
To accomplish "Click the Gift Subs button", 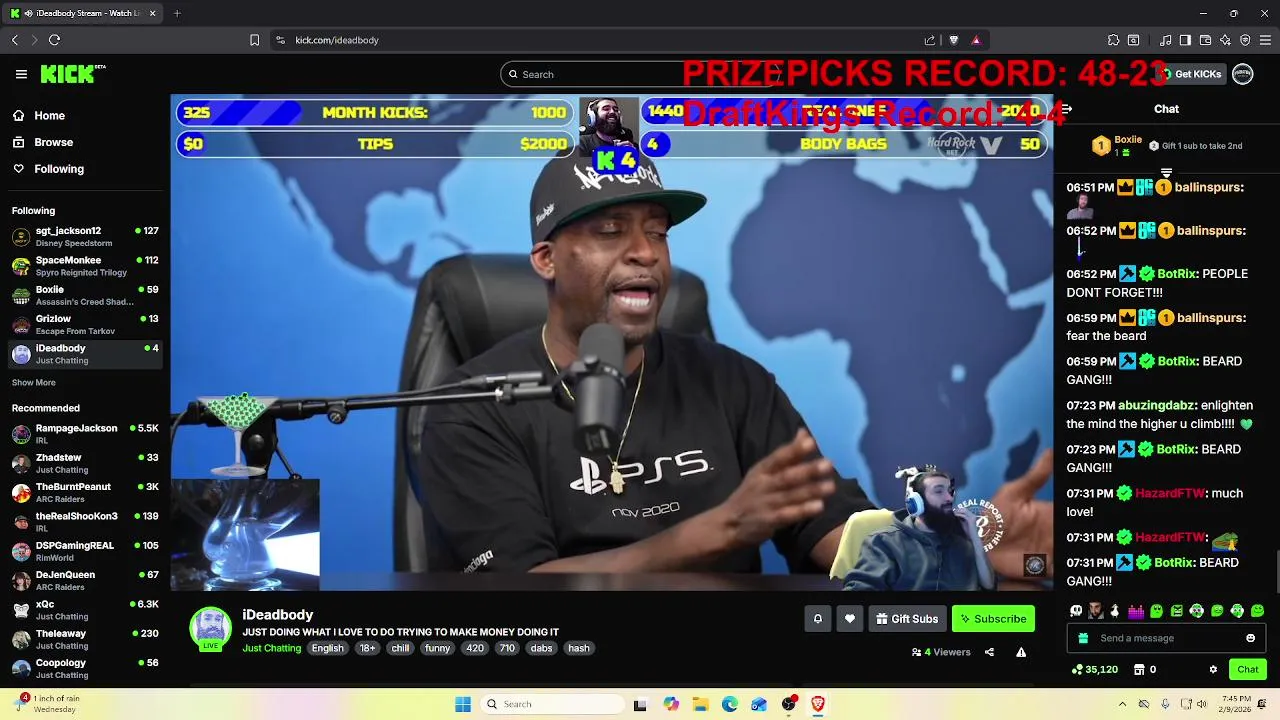I will pos(907,619).
